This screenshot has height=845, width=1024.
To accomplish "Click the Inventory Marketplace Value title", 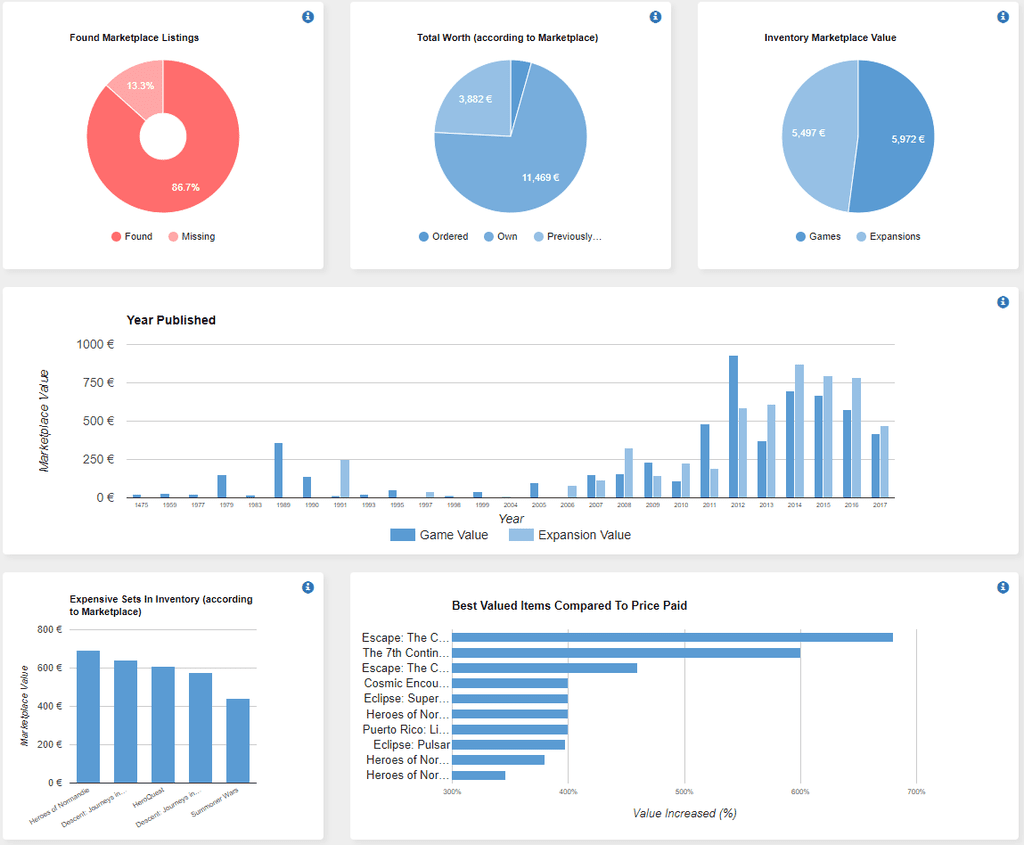I will tap(830, 38).
